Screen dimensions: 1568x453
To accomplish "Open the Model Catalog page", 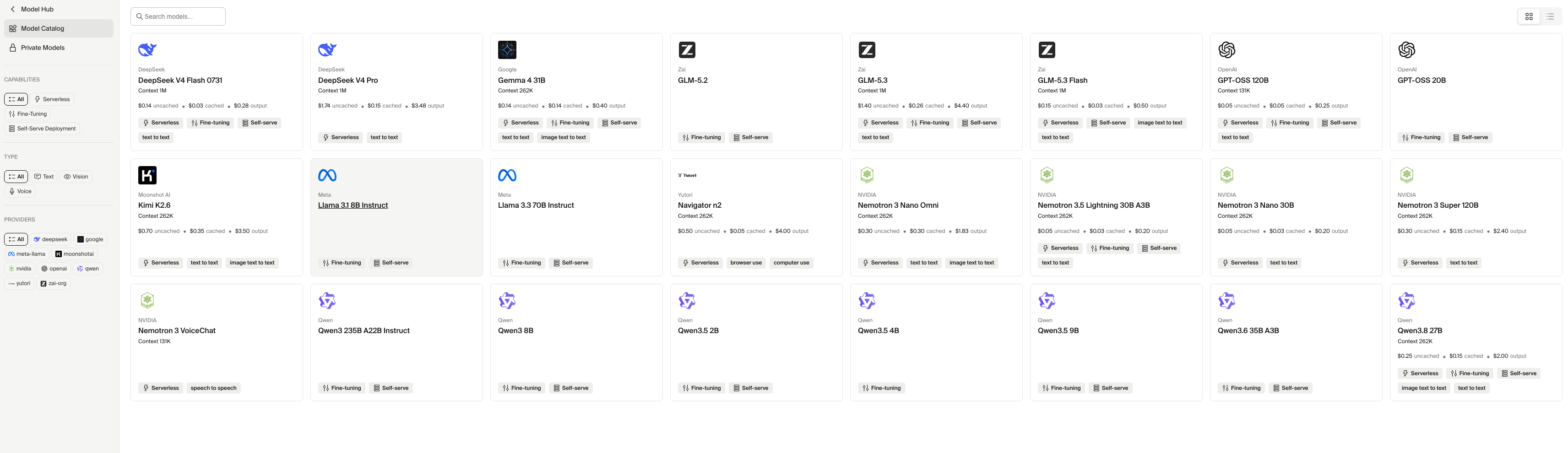I will (59, 28).
